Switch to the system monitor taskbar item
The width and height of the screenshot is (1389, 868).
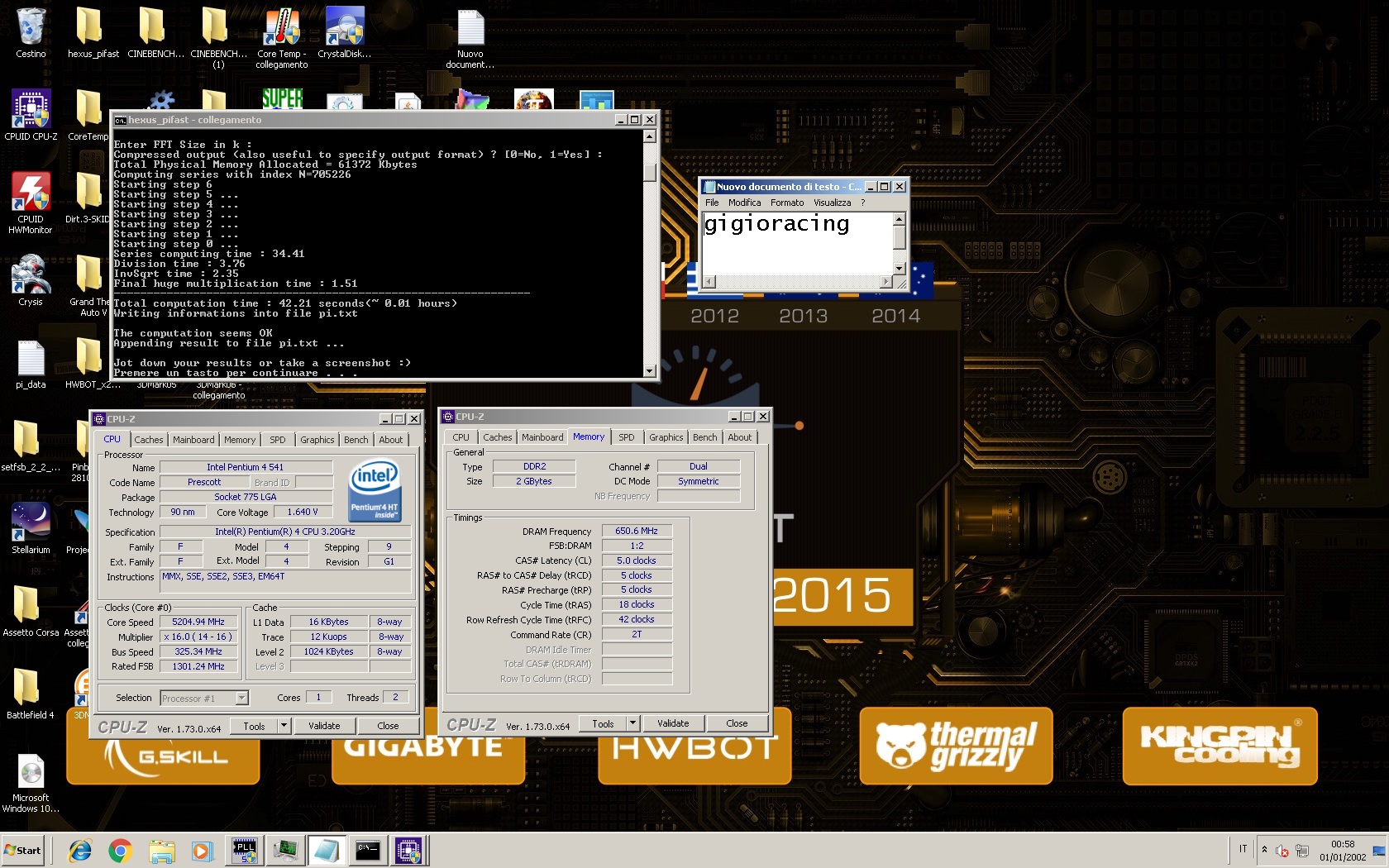[286, 851]
